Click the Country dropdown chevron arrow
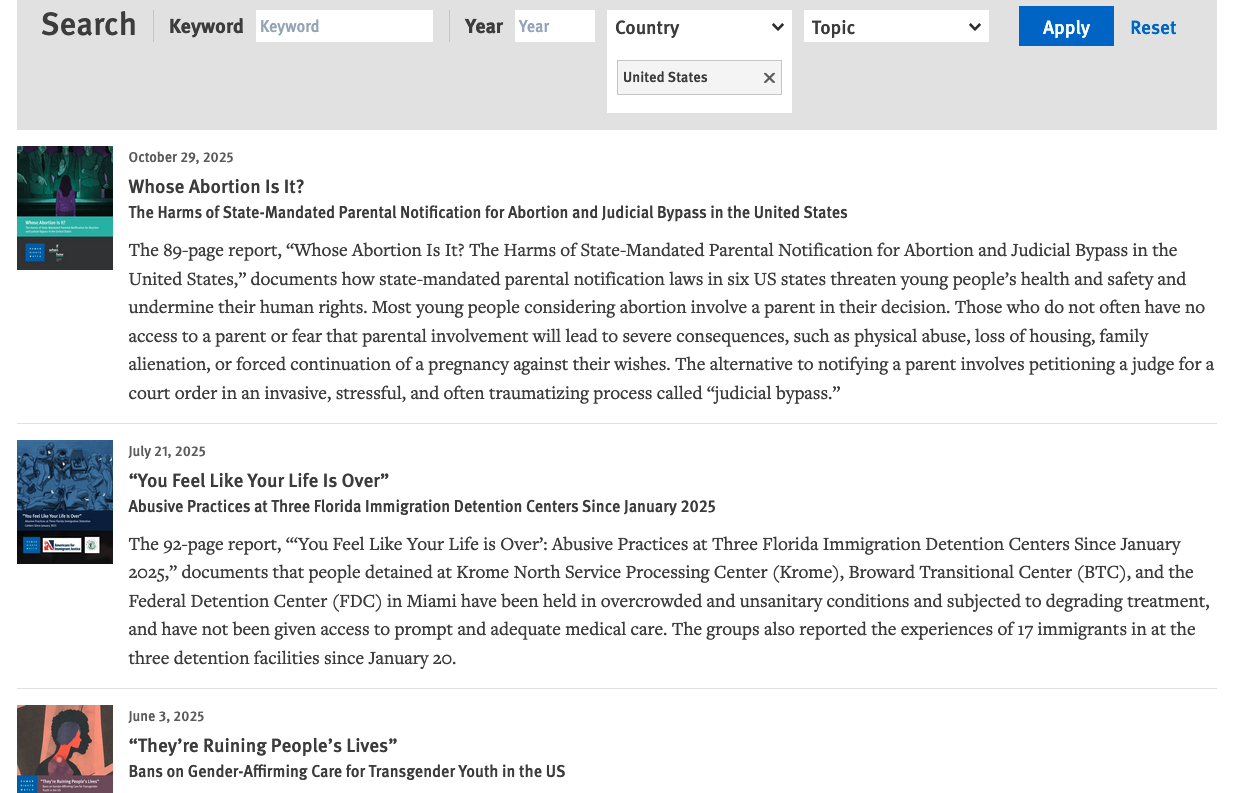 [777, 28]
